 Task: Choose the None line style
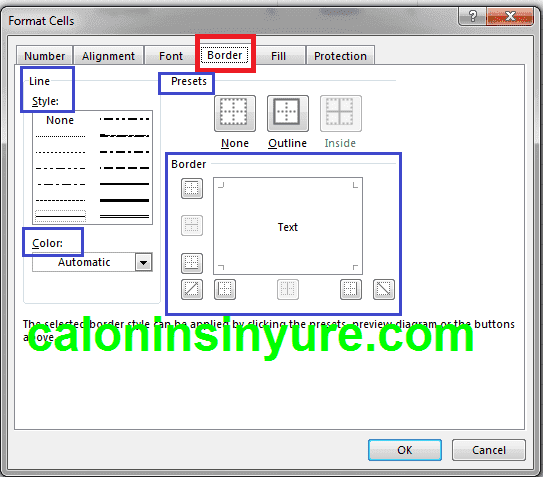click(x=60, y=120)
